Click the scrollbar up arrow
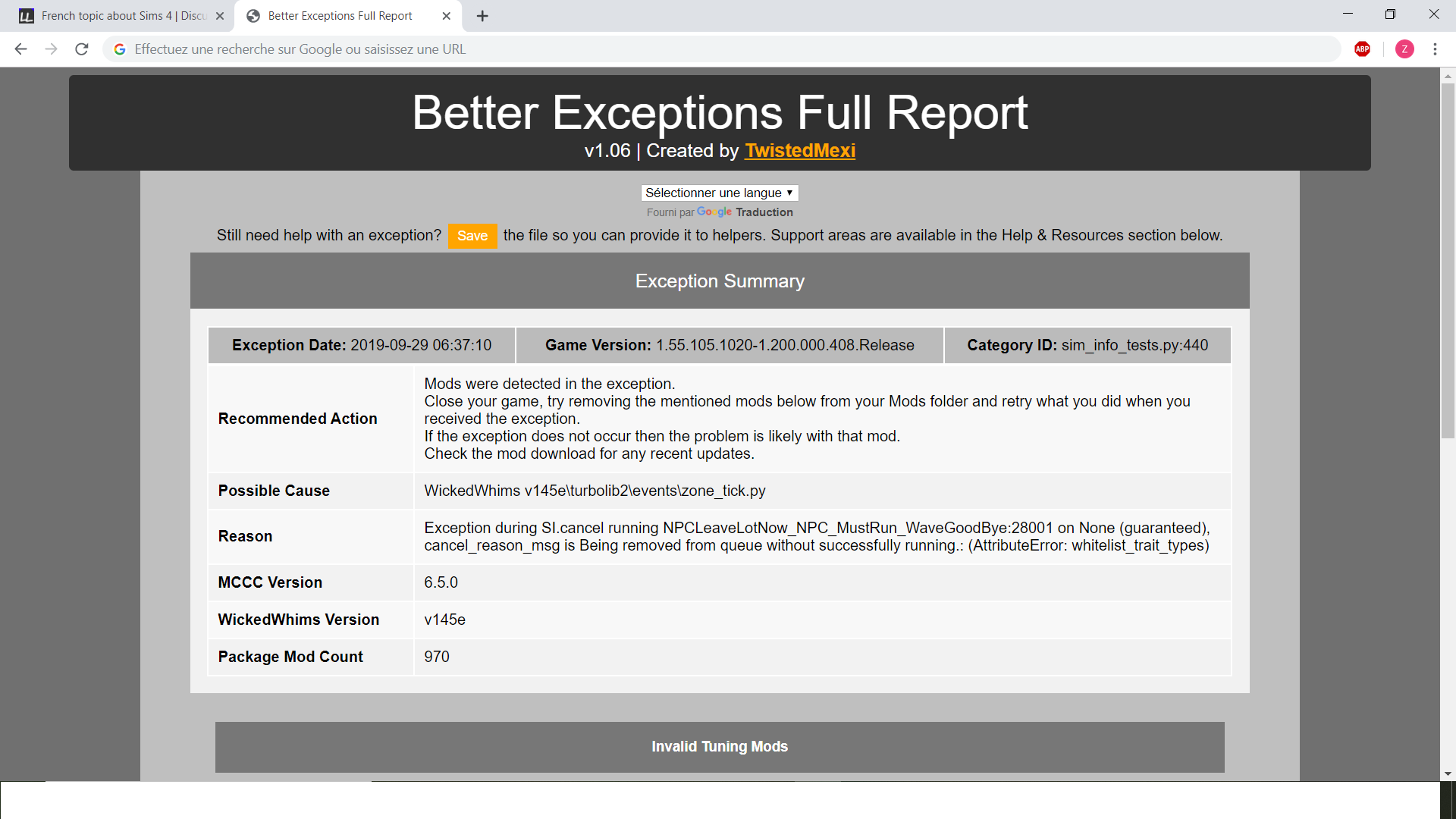 click(x=1448, y=75)
